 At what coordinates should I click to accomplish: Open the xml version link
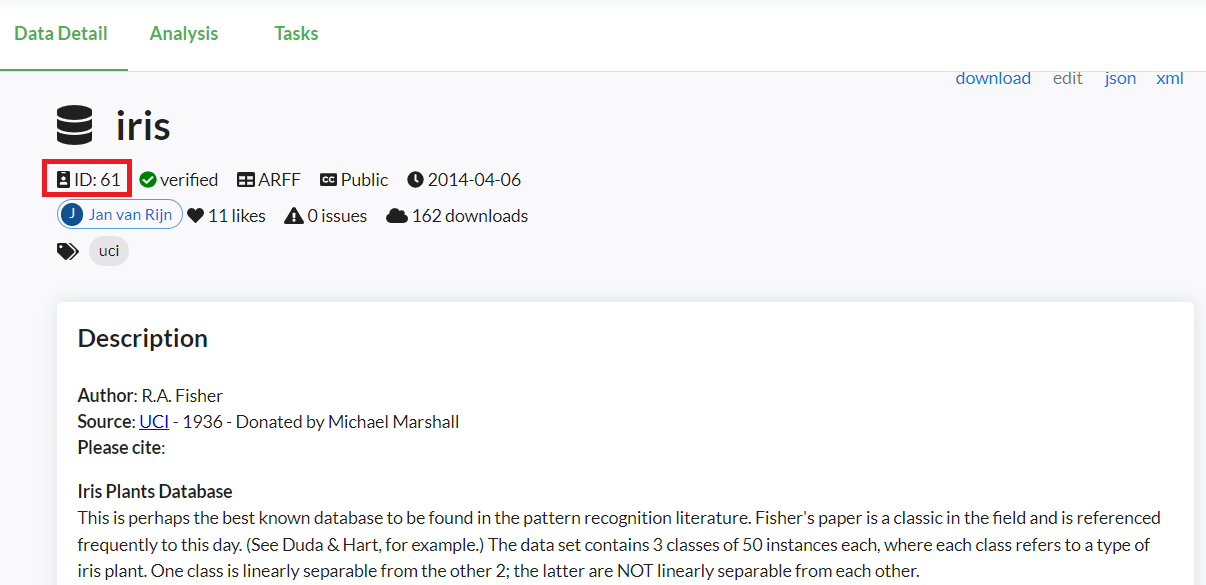tap(1170, 78)
